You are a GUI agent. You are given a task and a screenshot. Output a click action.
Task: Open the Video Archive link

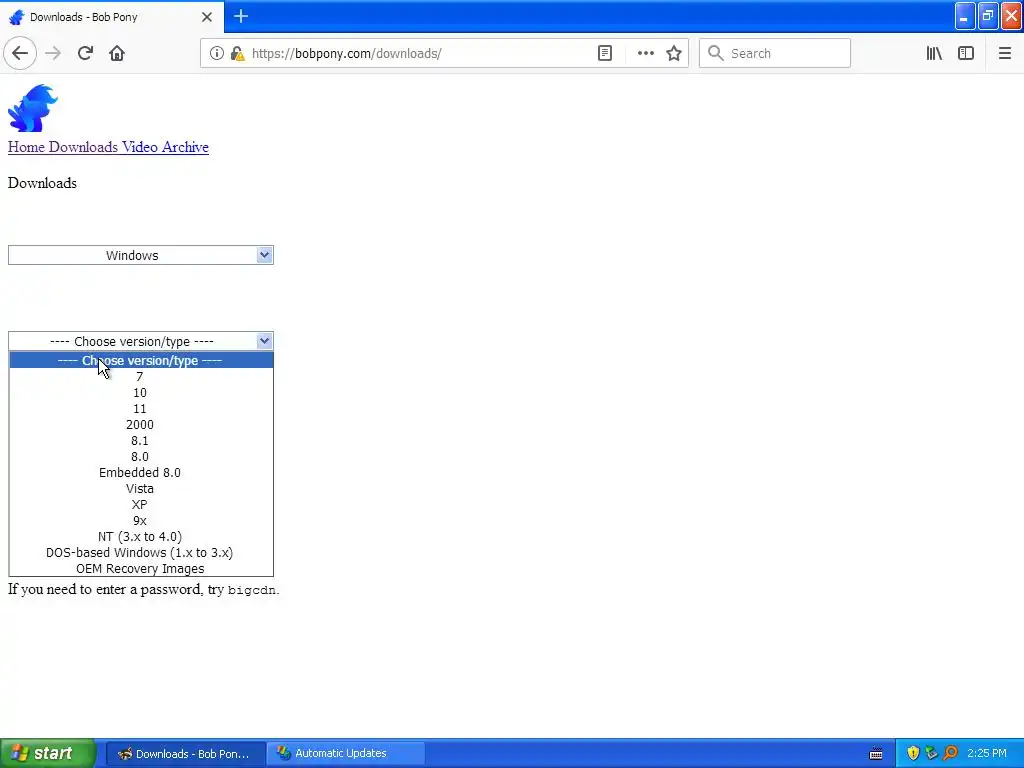[165, 147]
